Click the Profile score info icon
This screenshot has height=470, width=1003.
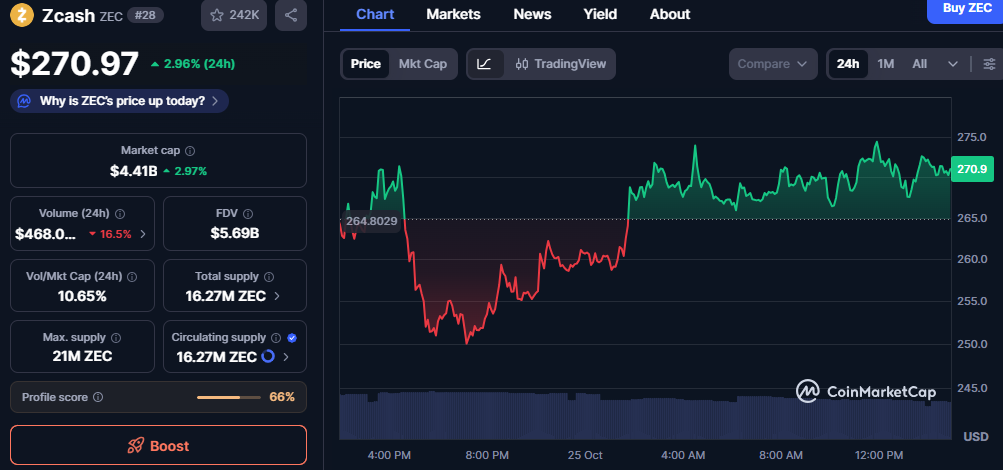click(x=98, y=397)
